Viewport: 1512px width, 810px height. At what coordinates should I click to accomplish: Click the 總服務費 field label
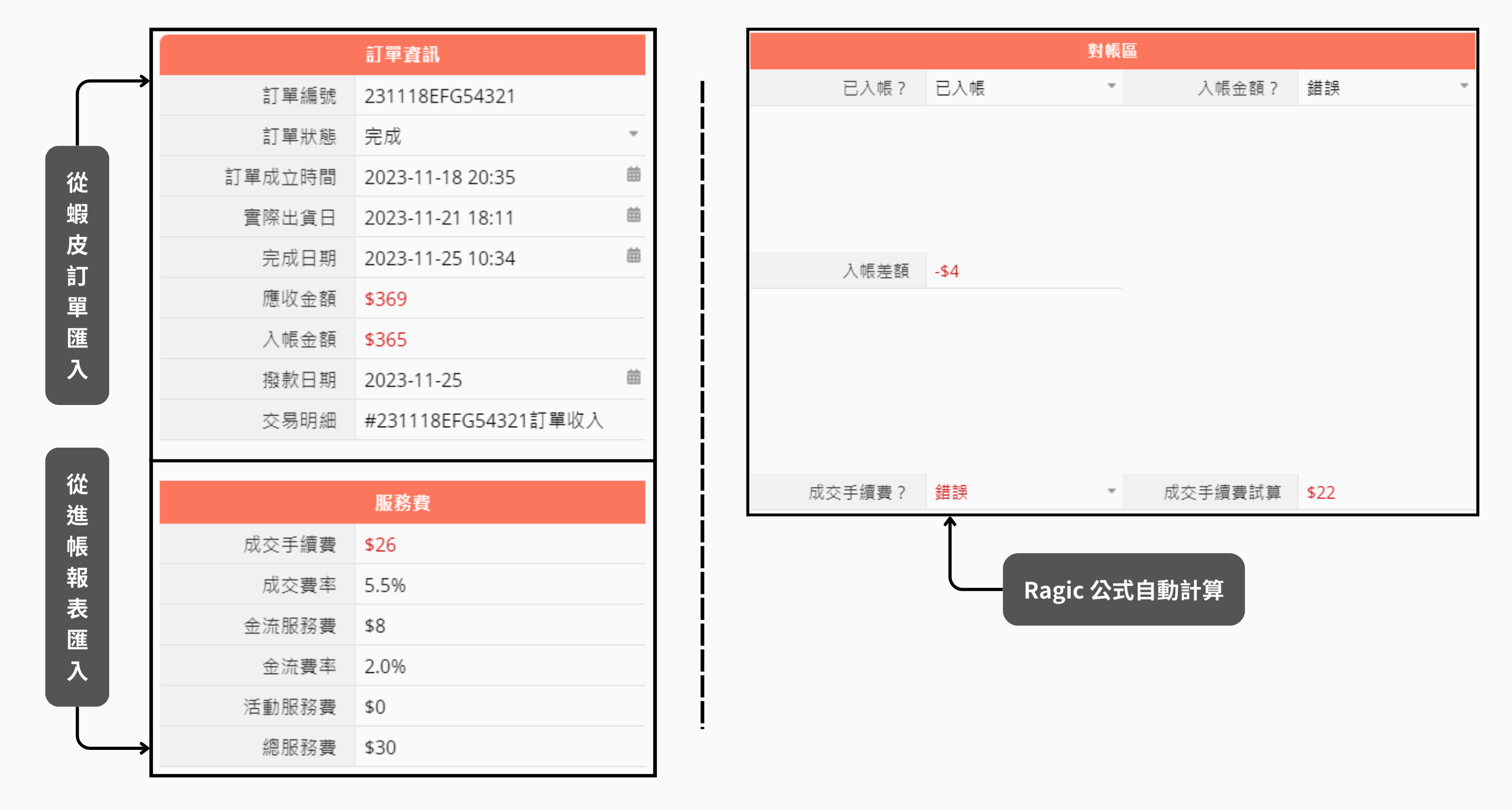tap(299, 747)
